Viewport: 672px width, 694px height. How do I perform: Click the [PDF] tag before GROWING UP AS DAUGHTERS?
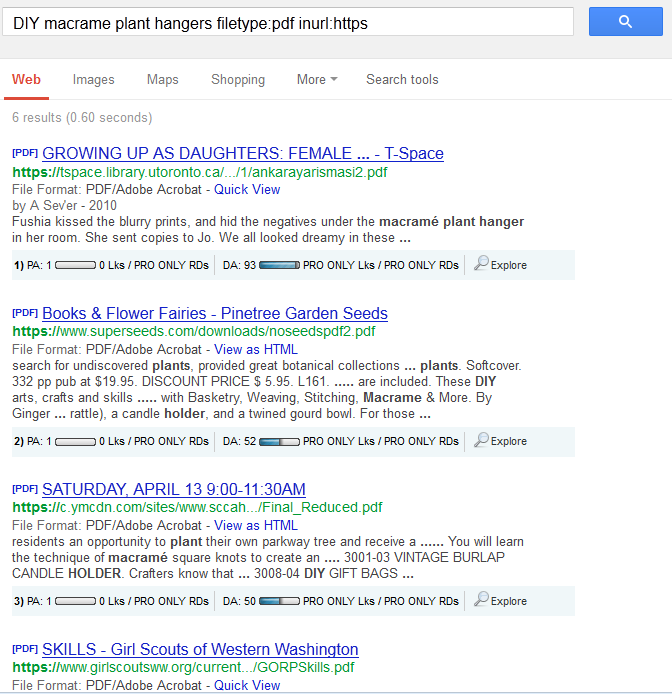[25, 153]
